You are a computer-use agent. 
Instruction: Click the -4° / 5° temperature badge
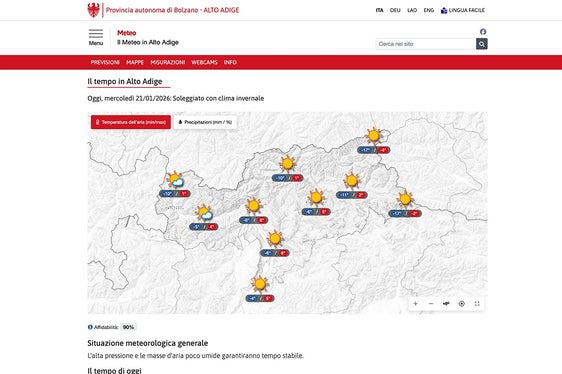tap(260, 298)
